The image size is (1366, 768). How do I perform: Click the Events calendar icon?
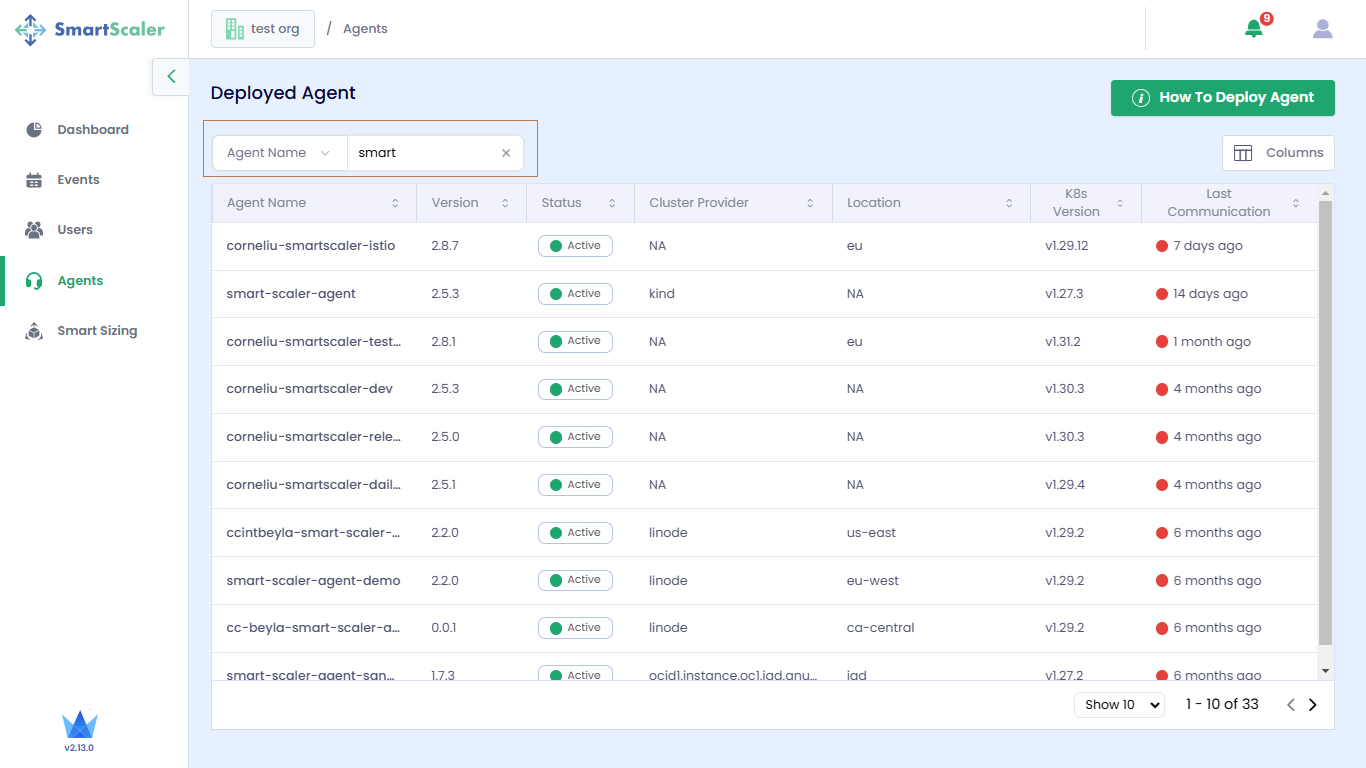(34, 180)
